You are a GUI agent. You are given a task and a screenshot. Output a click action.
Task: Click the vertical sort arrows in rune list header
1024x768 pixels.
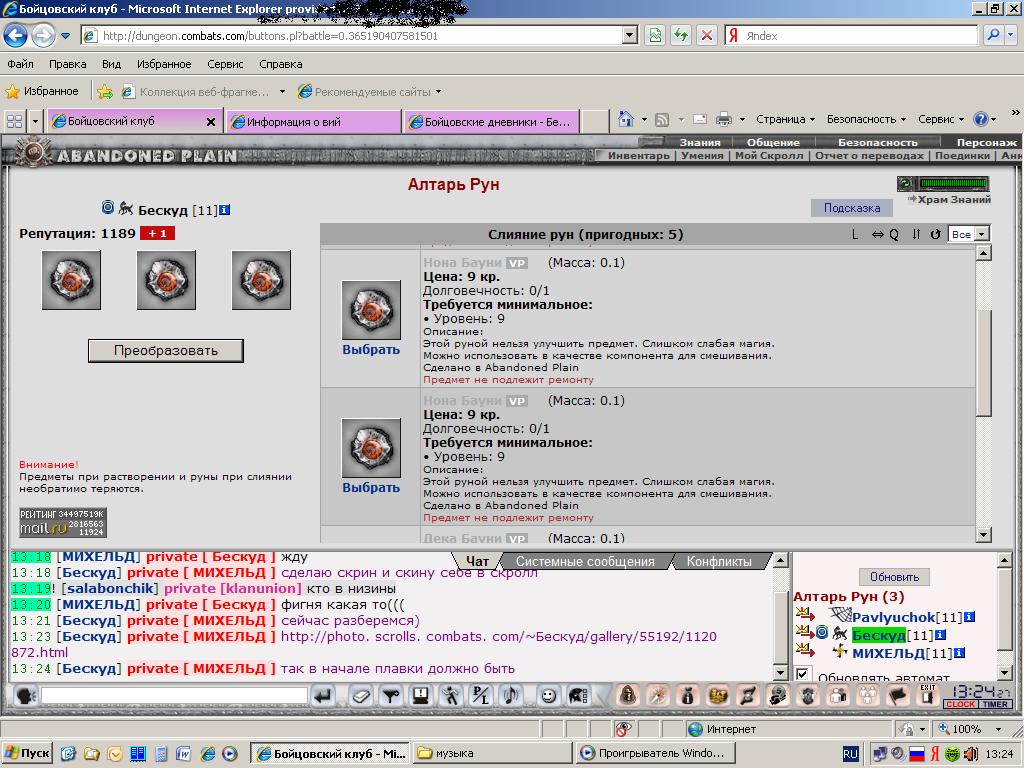tap(916, 234)
